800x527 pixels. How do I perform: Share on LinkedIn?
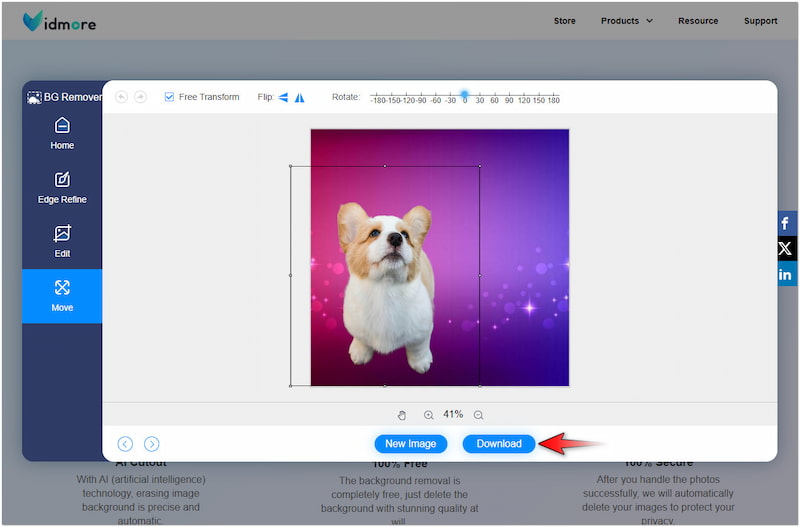click(786, 274)
